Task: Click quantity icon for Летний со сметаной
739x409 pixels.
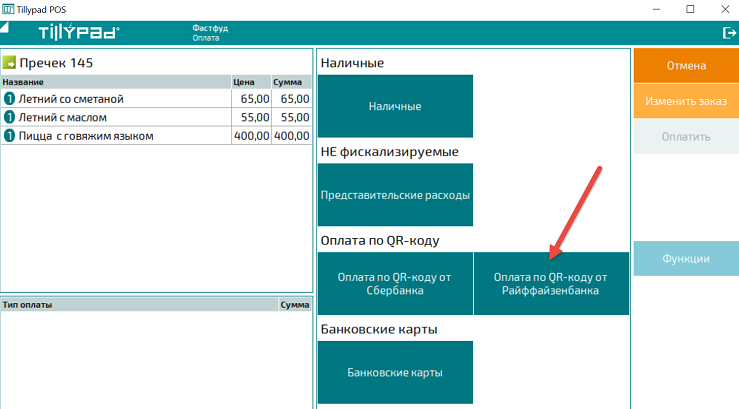Action: (x=9, y=99)
